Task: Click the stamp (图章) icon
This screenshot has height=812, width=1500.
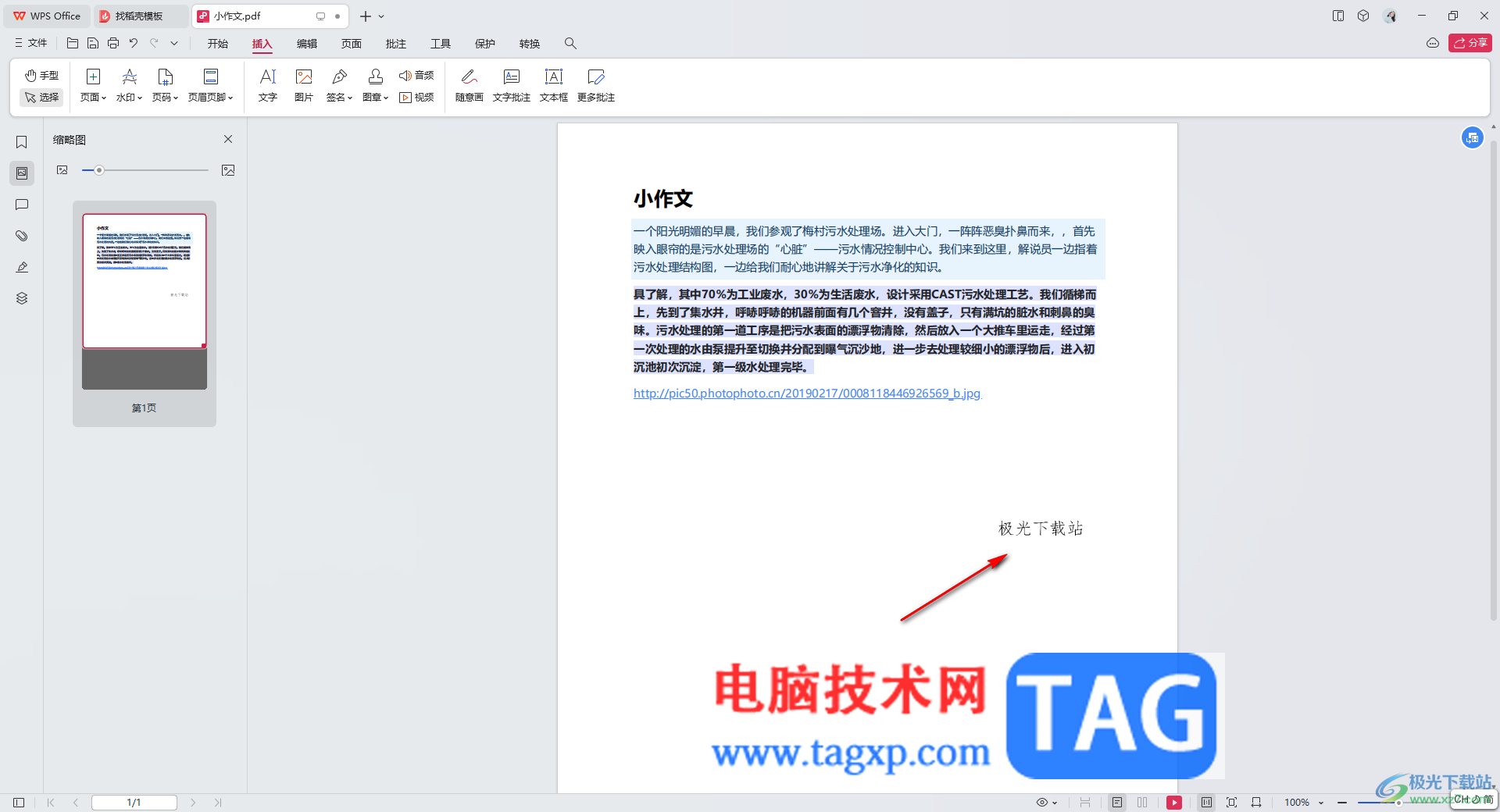Action: 375,77
